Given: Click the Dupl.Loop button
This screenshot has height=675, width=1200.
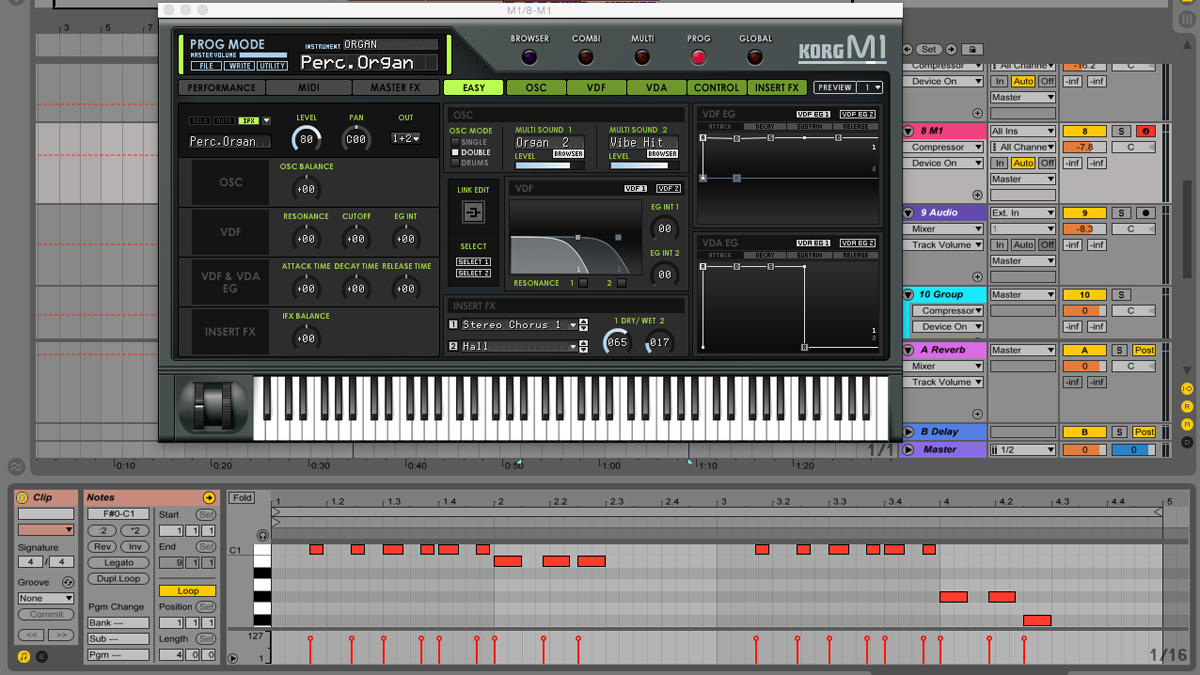Looking at the screenshot, I should click(x=118, y=579).
